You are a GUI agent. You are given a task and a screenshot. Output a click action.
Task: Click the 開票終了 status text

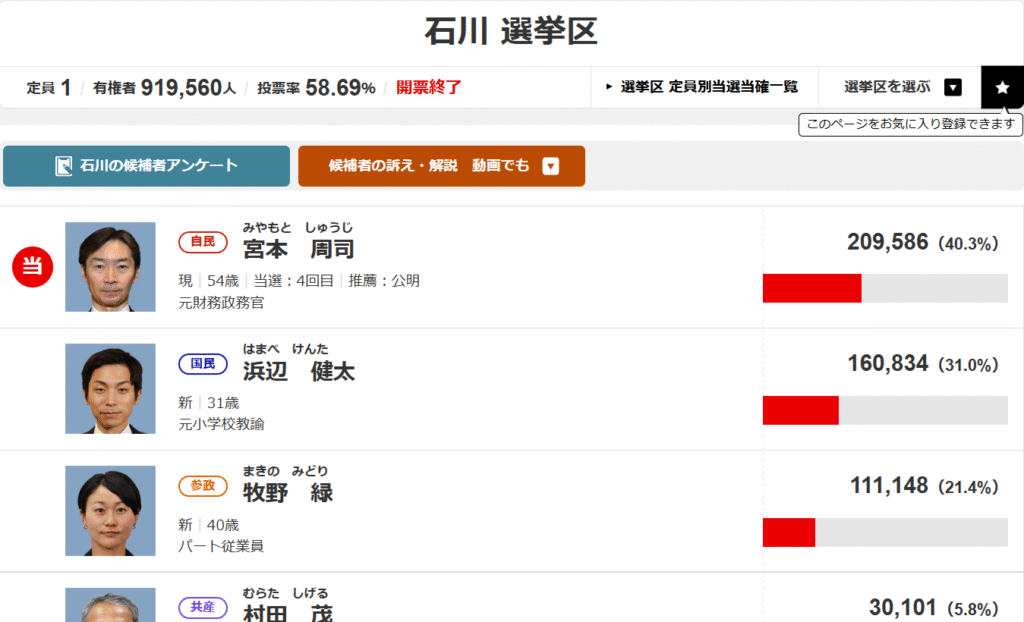429,88
